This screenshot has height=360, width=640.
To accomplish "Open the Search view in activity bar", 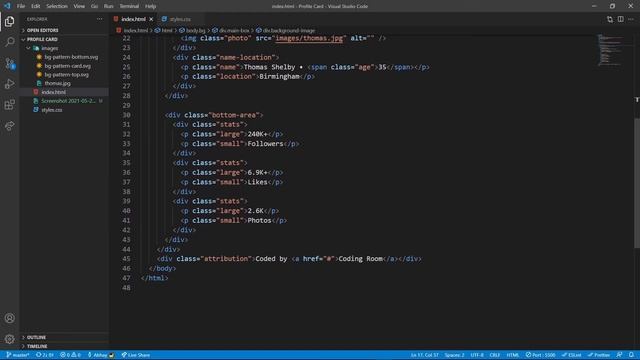I will (x=9, y=42).
